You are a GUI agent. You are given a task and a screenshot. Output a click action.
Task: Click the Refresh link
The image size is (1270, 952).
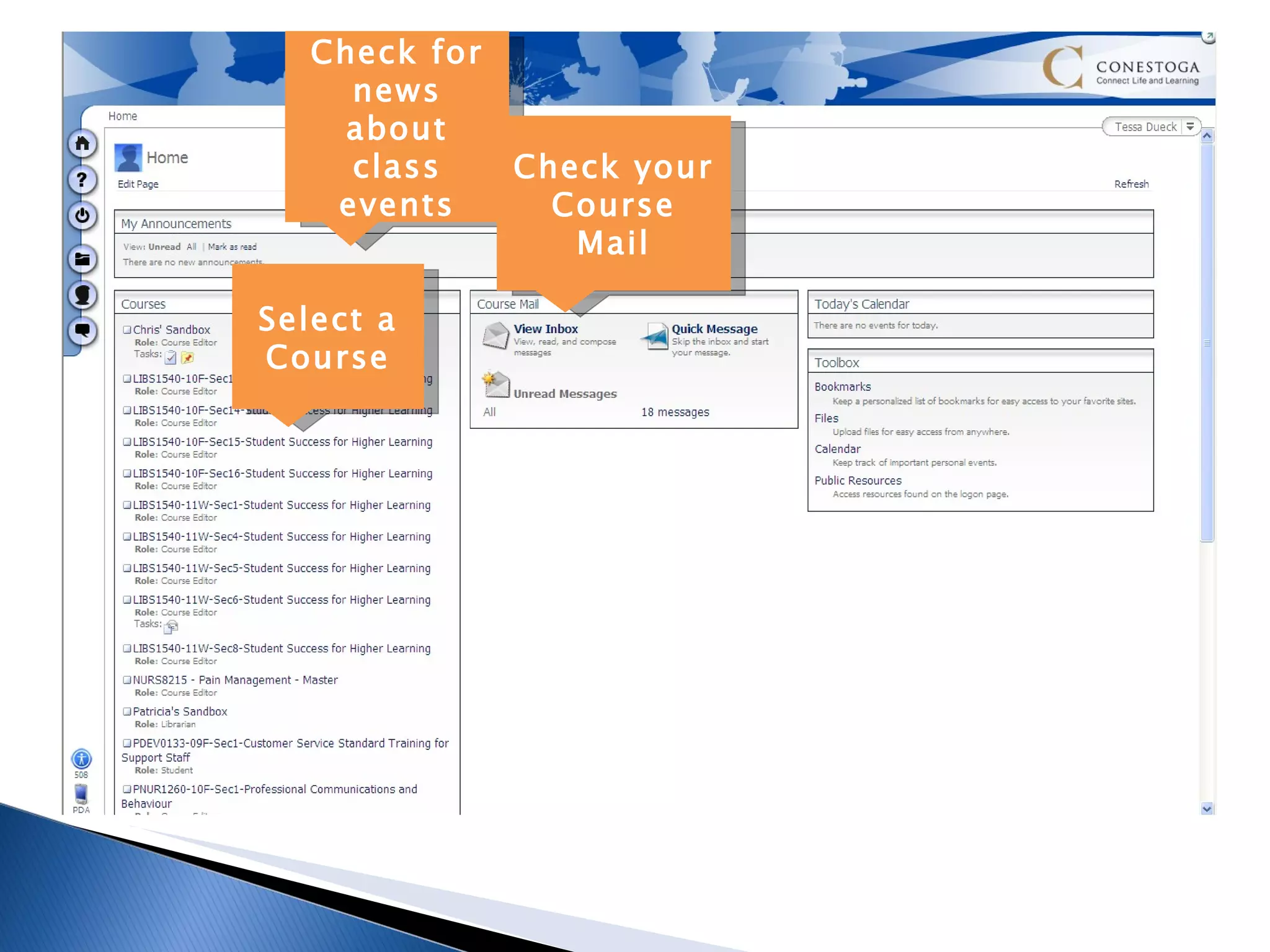point(1132,184)
